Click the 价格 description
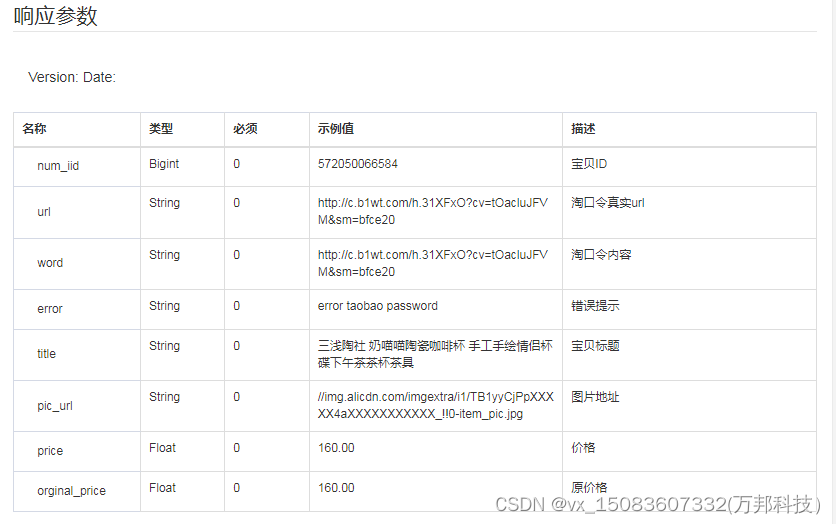 (x=583, y=448)
